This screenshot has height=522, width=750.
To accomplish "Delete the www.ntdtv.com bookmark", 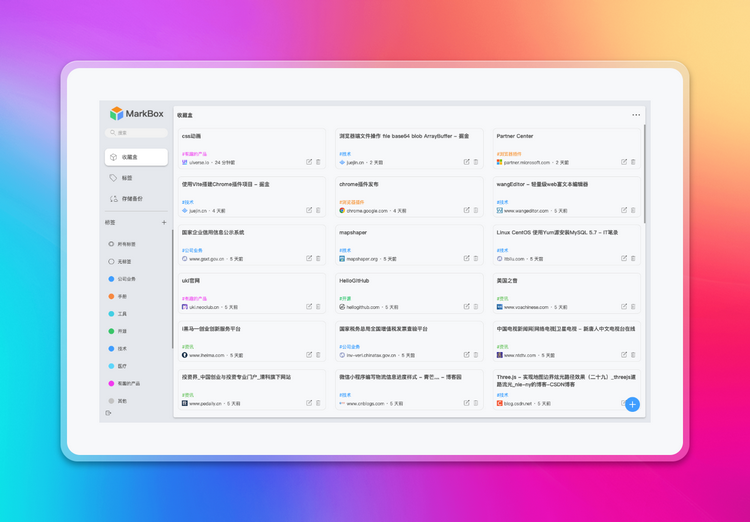I will pyautogui.click(x=633, y=355).
